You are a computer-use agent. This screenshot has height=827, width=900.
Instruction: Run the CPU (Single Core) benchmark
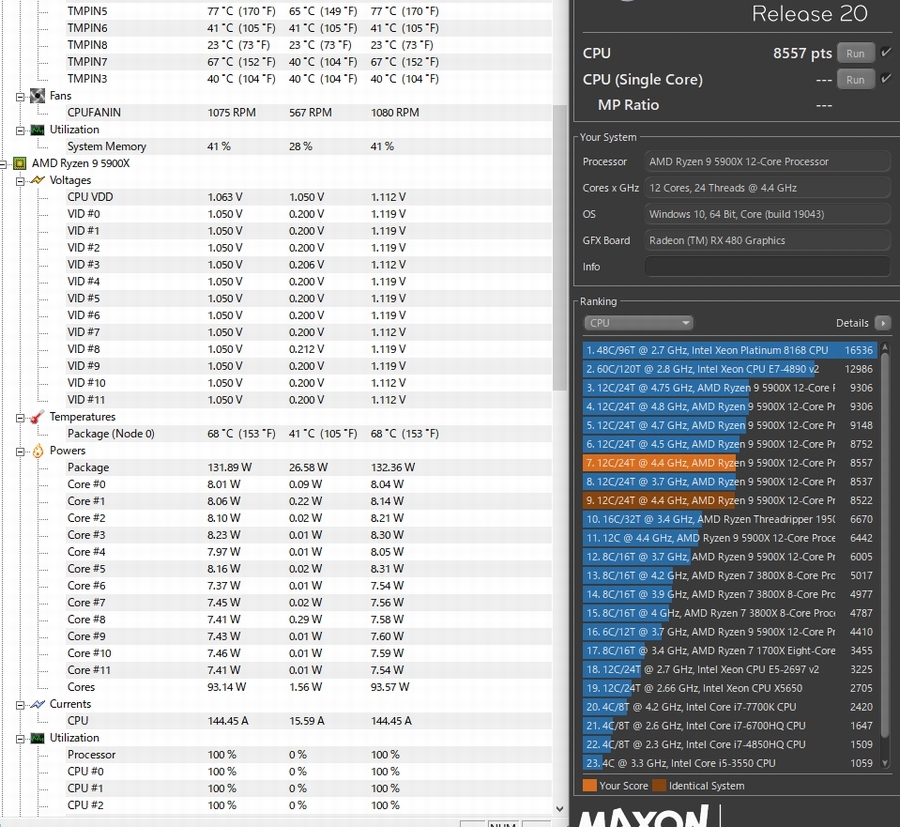855,79
